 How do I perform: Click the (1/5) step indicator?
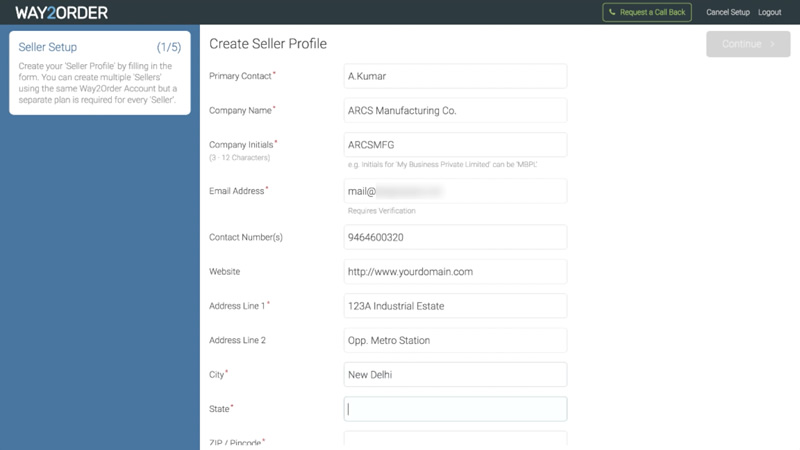click(169, 47)
